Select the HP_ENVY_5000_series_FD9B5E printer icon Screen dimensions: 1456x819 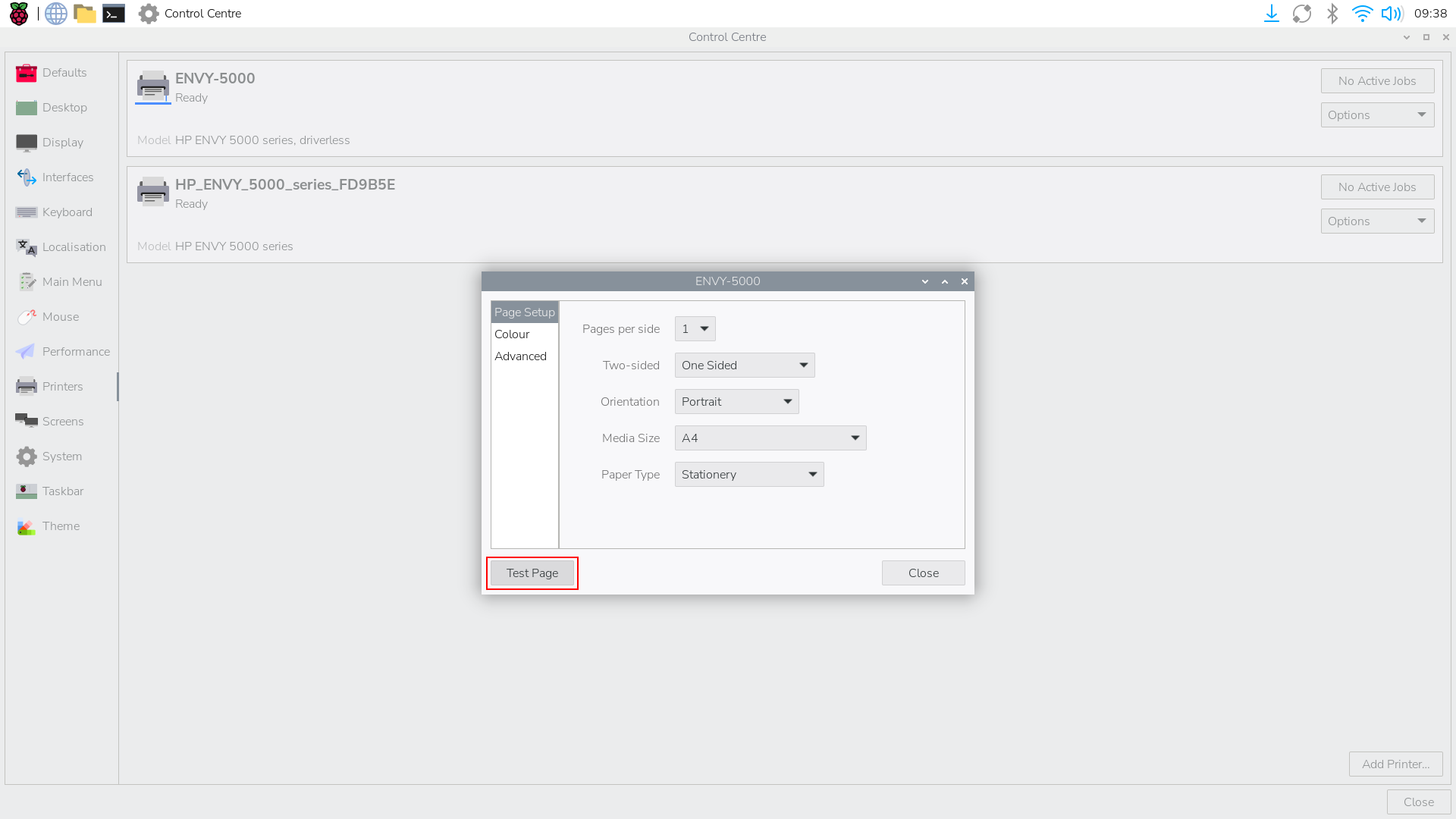pyautogui.click(x=153, y=192)
